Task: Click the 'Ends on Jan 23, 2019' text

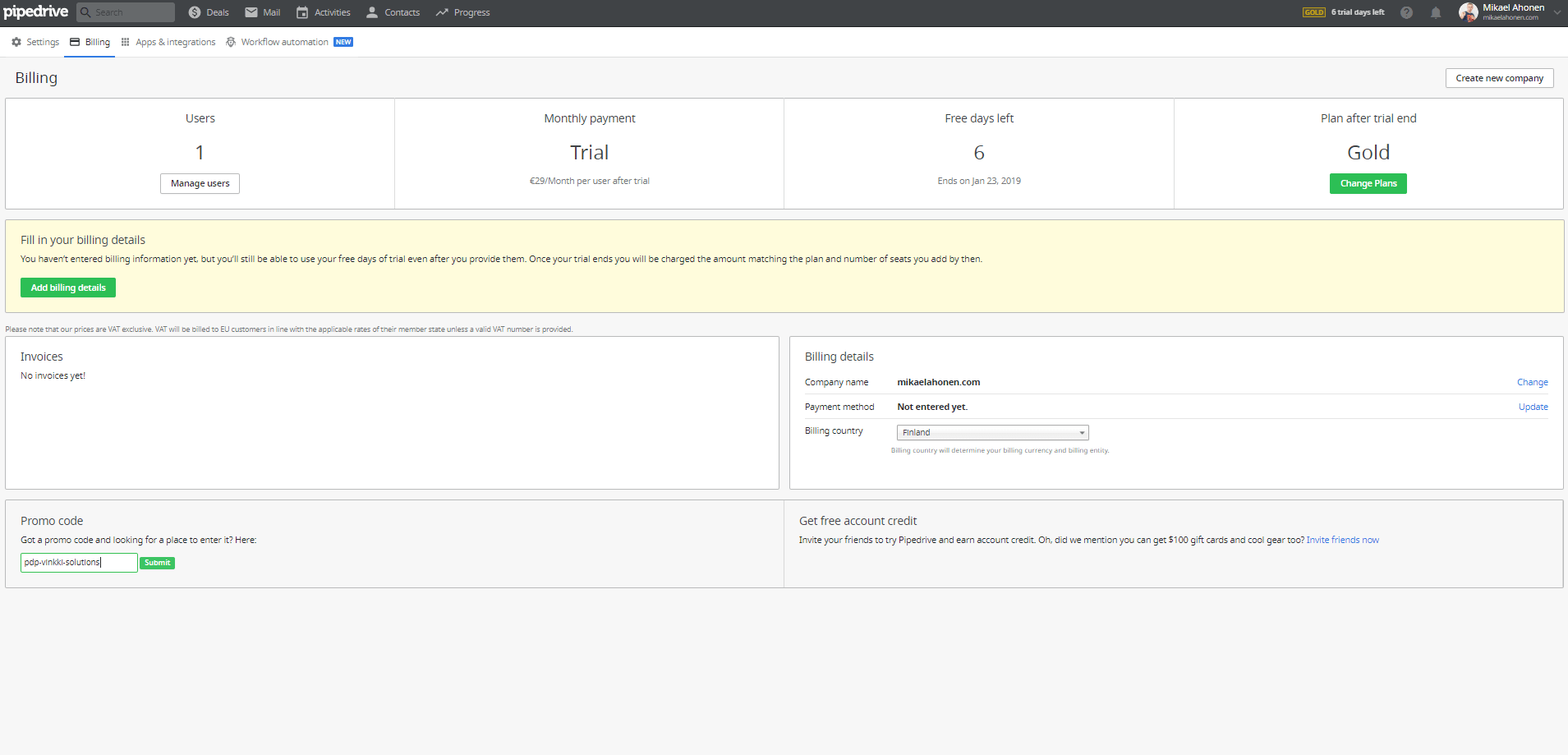Action: click(x=979, y=181)
